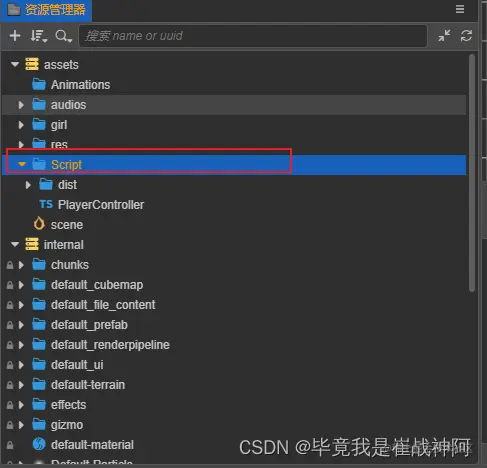Screen dimensions: 487x468
Task: Select the Animations folder row
Action: tap(234, 85)
